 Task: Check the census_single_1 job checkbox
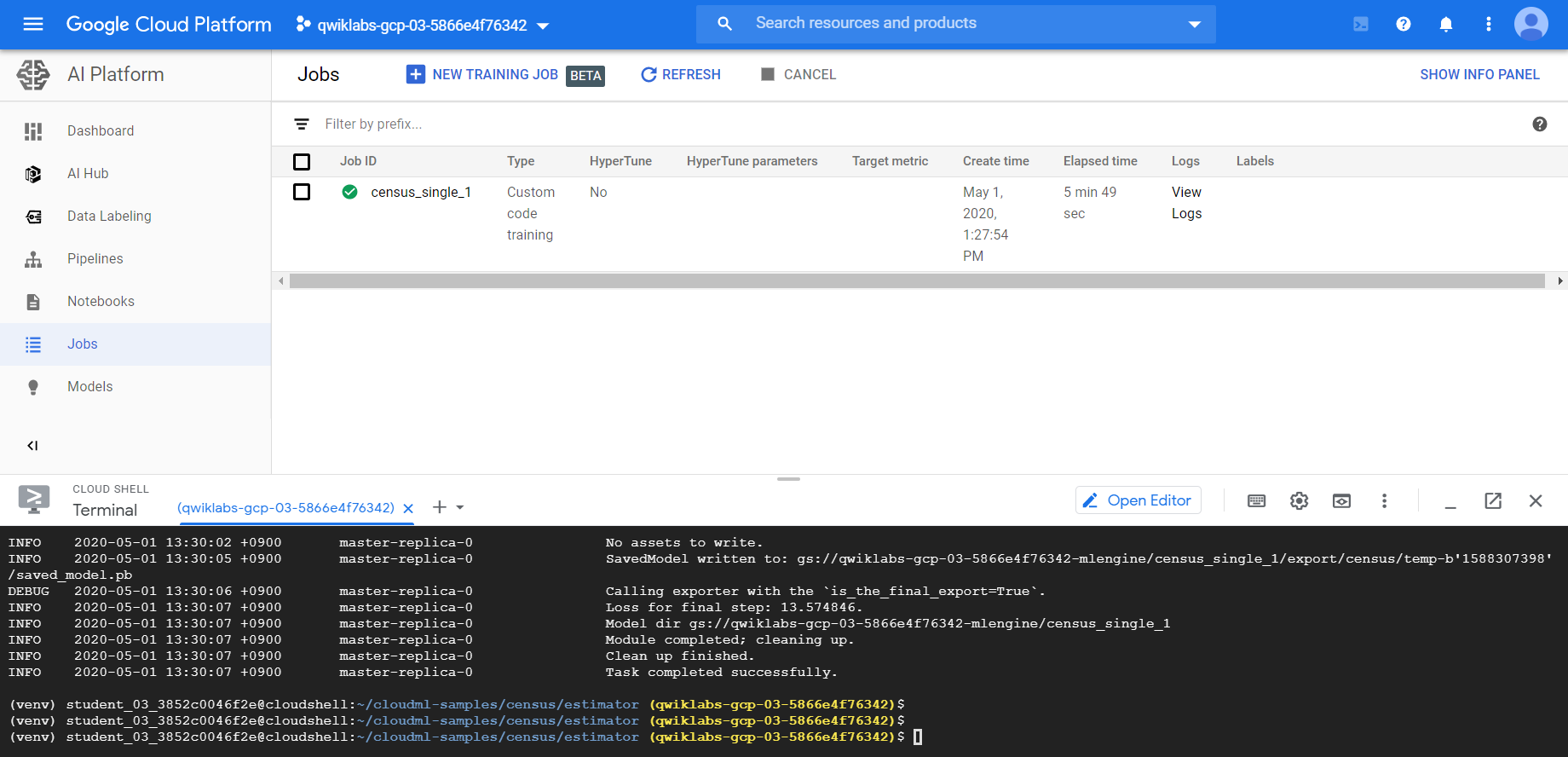[302, 193]
